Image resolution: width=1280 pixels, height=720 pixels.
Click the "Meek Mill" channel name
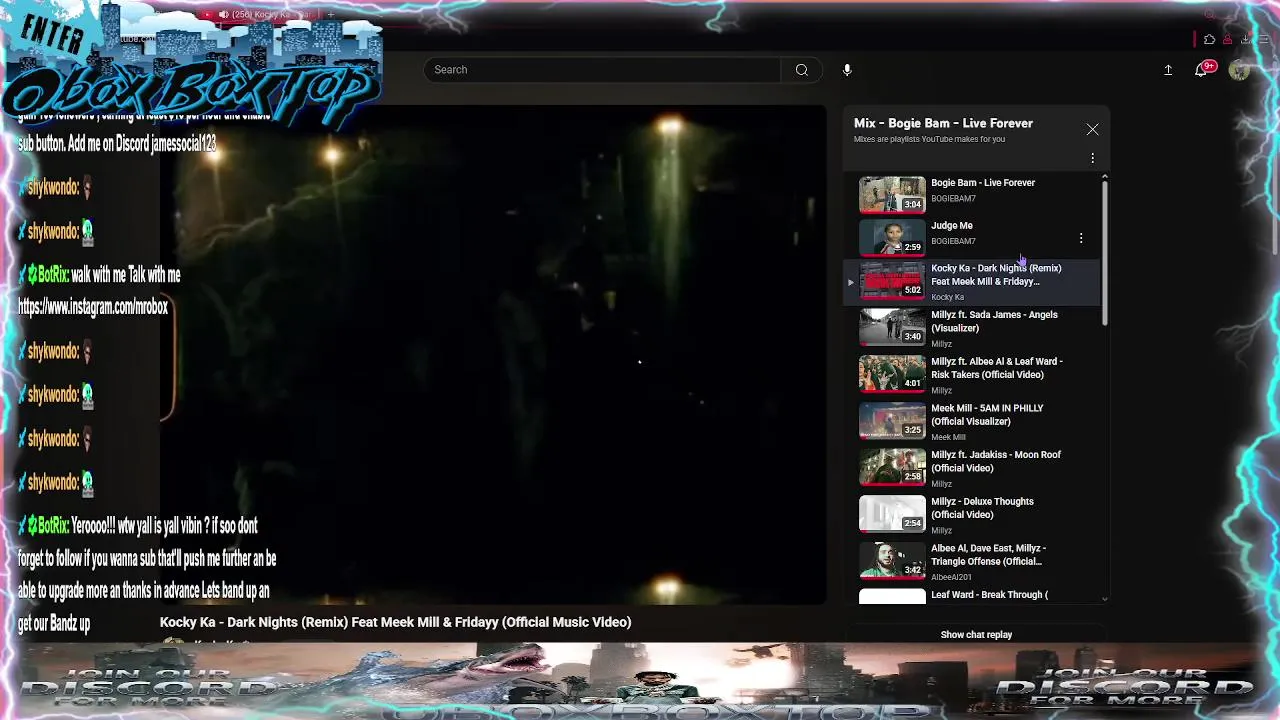pyautogui.click(x=948, y=437)
